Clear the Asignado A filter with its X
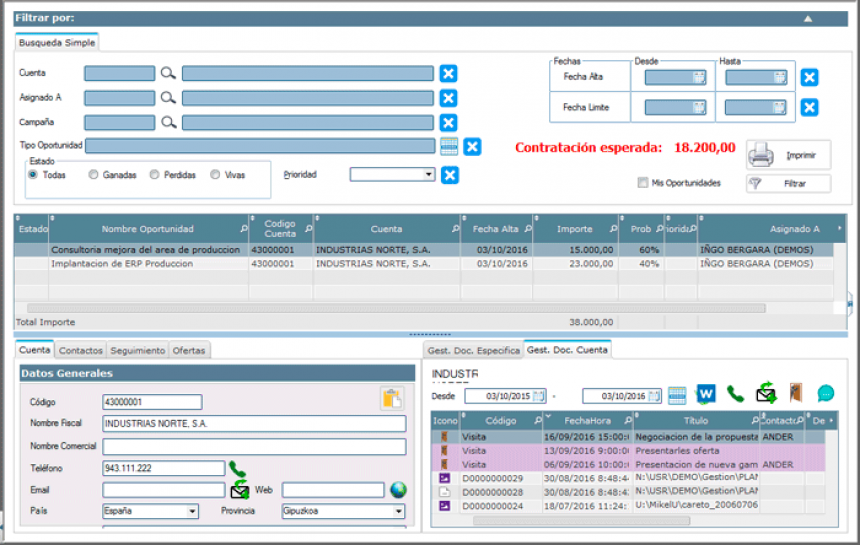 click(449, 97)
